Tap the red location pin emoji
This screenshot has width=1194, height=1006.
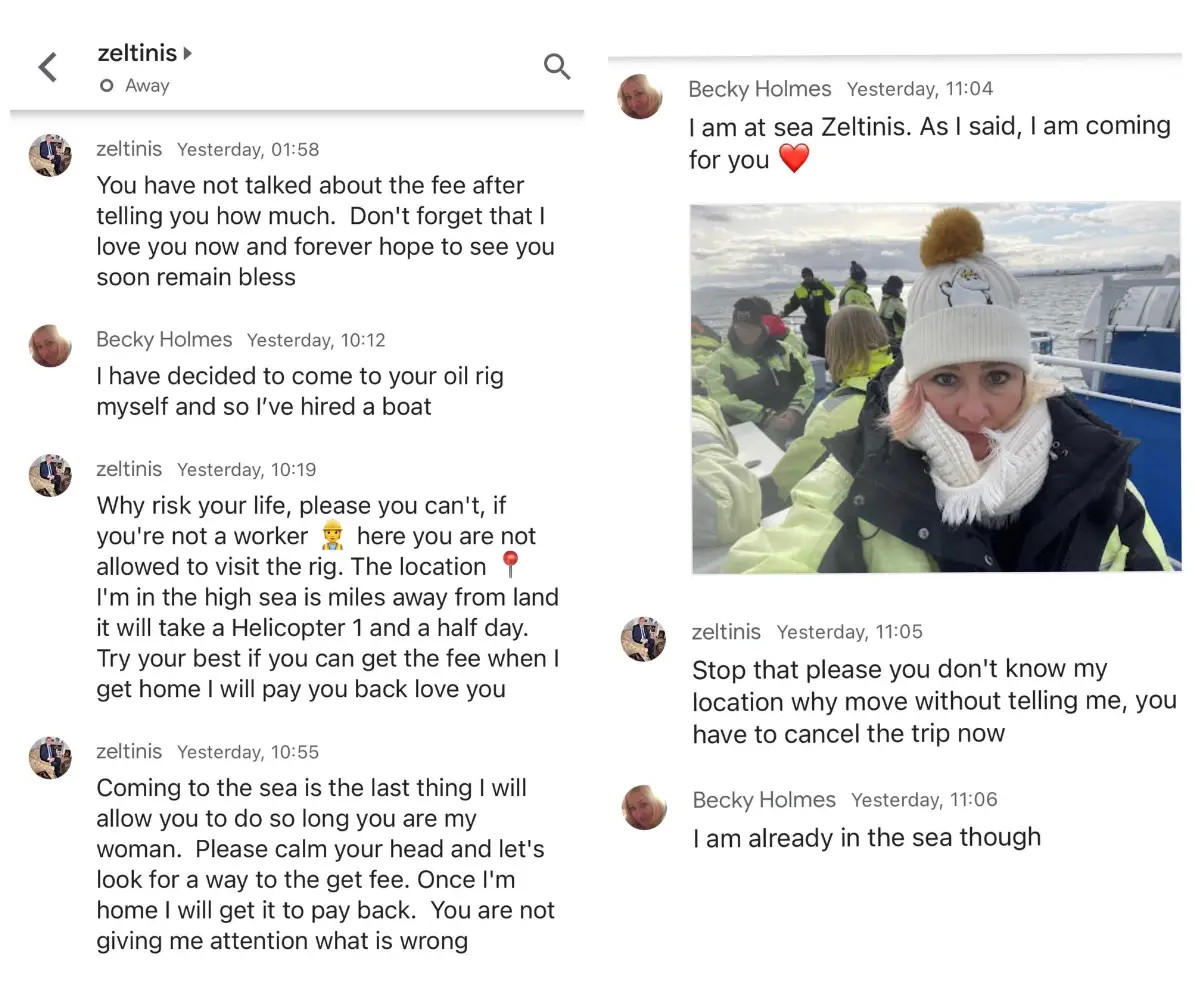(510, 566)
